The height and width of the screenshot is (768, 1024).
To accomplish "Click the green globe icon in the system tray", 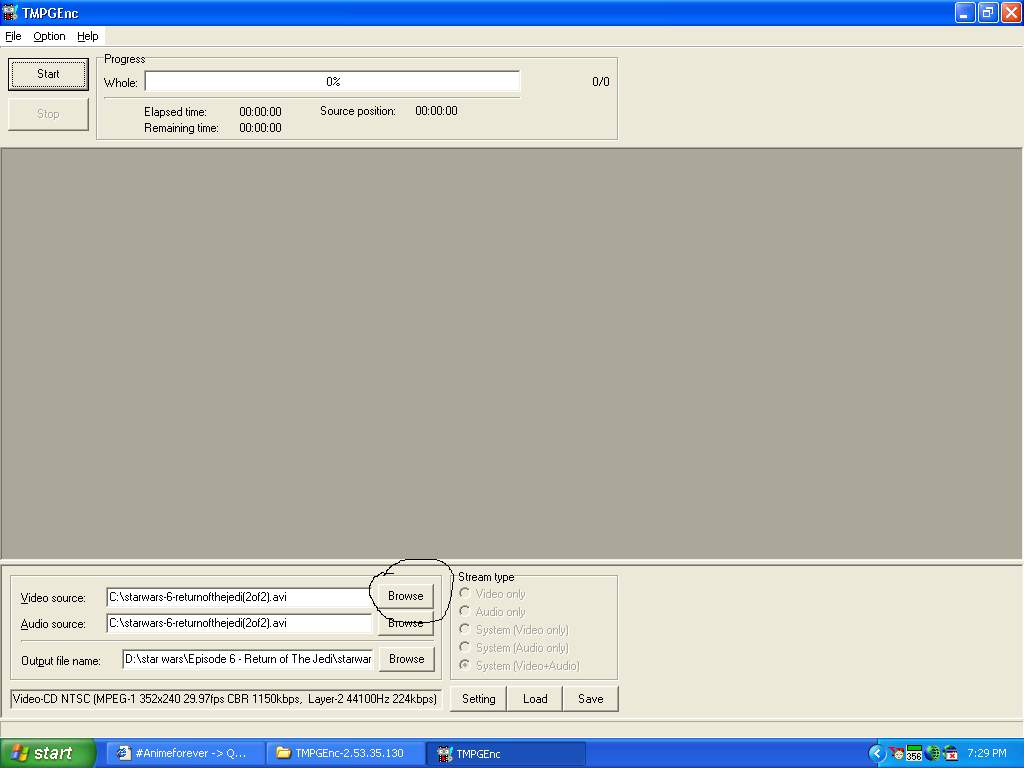I will point(932,753).
